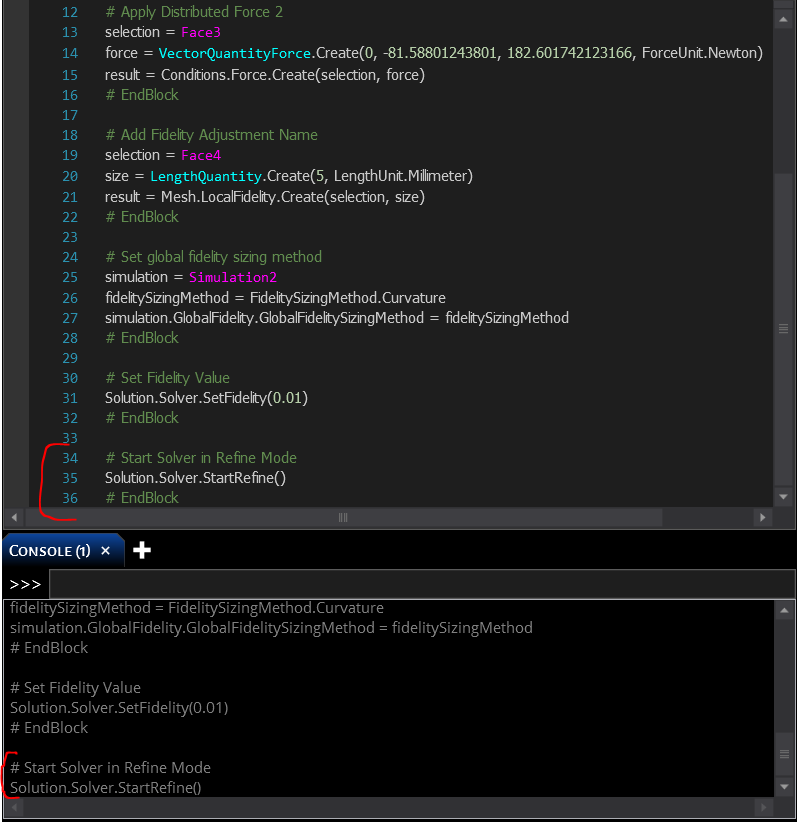Click line number 14 in the gutter
Screen dimensions: 797x822
(70, 53)
